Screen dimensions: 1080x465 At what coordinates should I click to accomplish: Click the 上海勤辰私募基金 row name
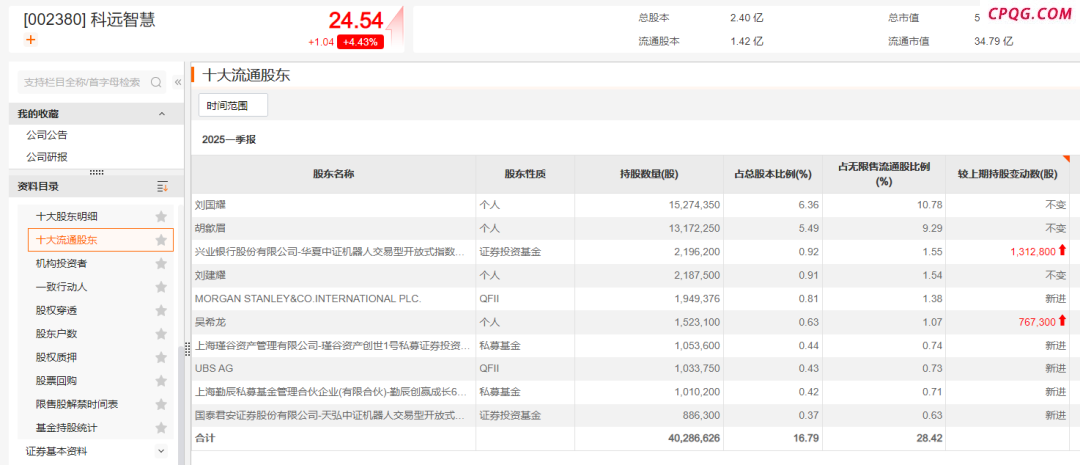point(332,392)
